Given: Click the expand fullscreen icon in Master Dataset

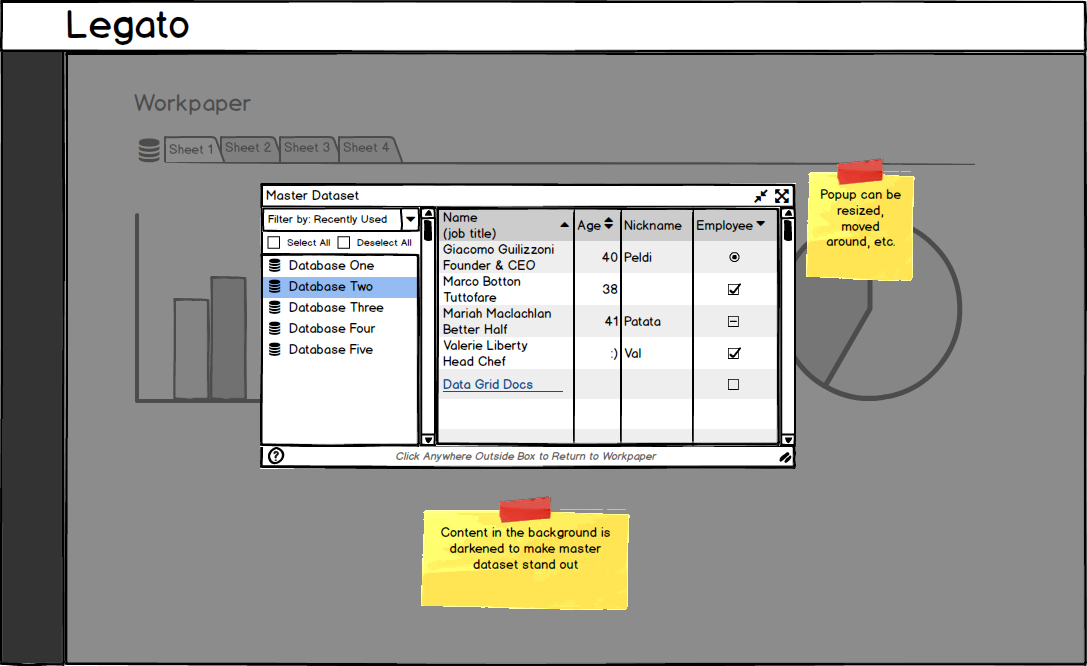Looking at the screenshot, I should pos(782,196).
